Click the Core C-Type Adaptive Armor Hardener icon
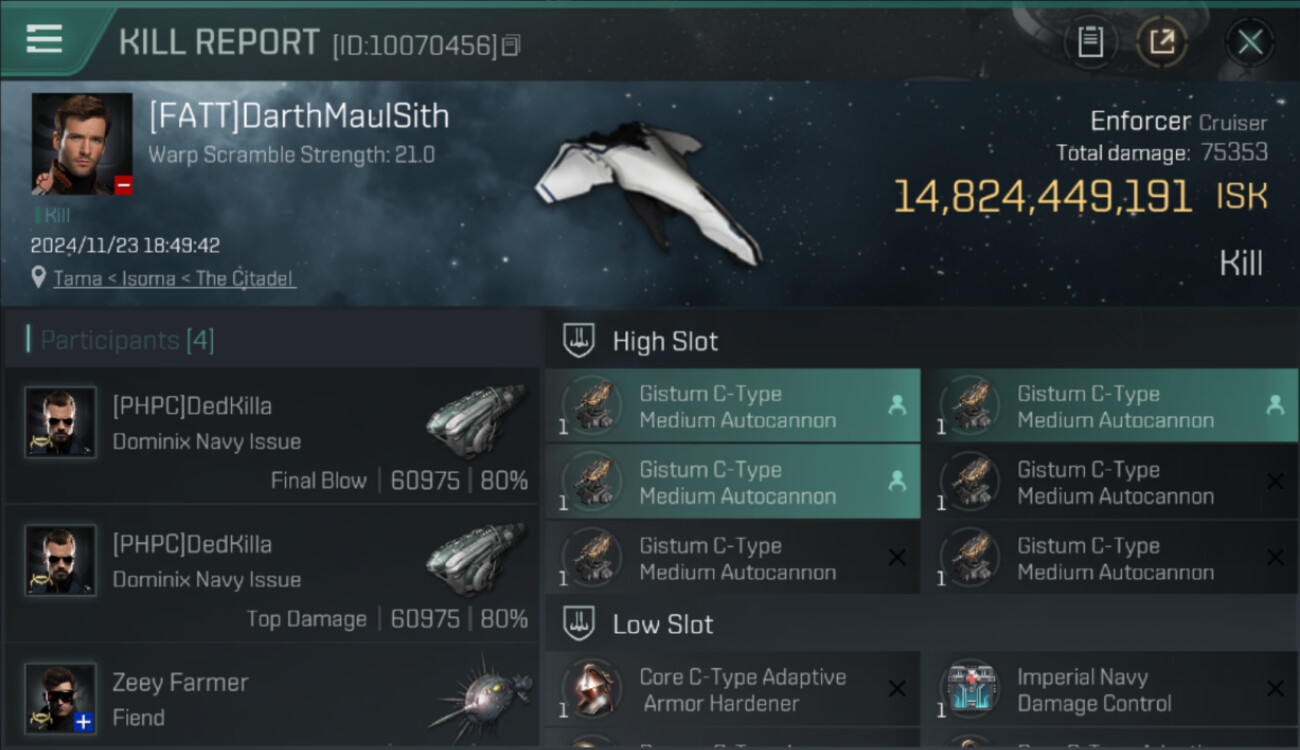Image resolution: width=1300 pixels, height=750 pixels. coord(591,689)
